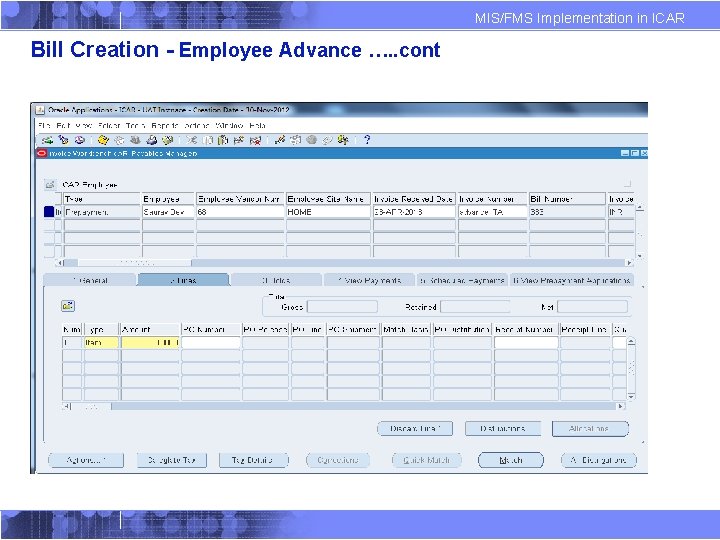Open the Folder menu
This screenshot has width=720, height=540.
(x=109, y=125)
